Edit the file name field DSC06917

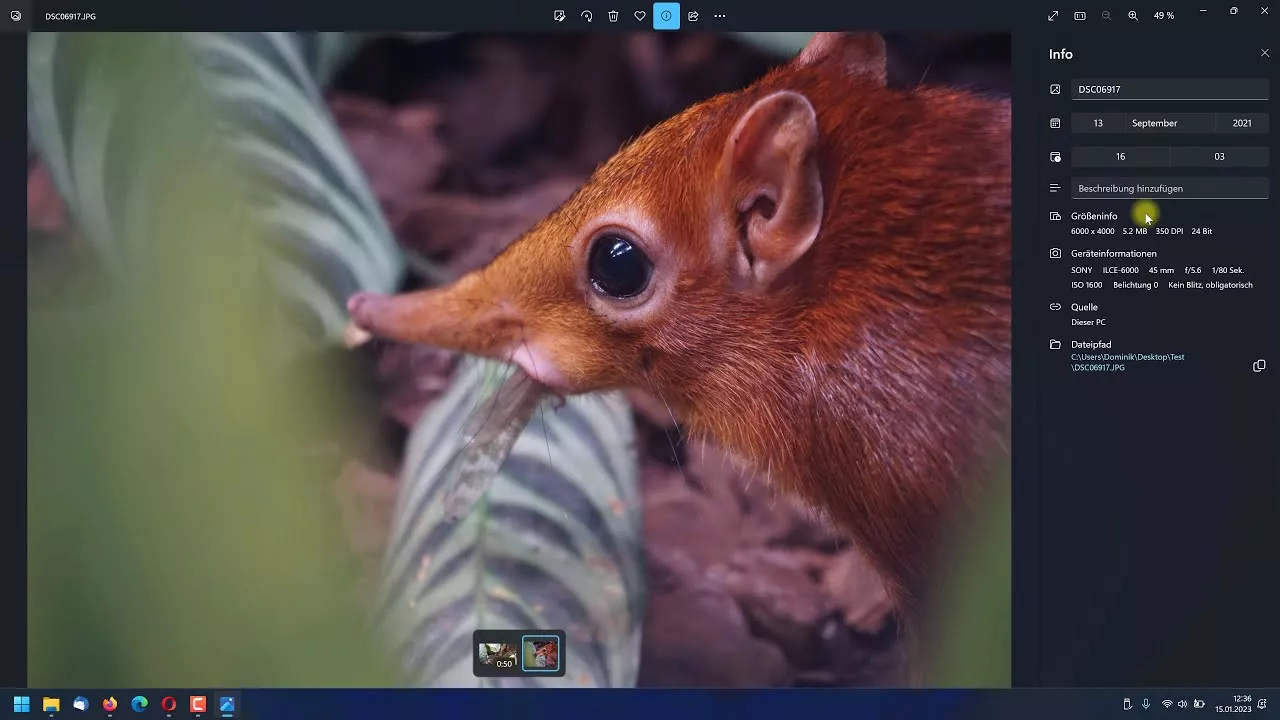1169,89
